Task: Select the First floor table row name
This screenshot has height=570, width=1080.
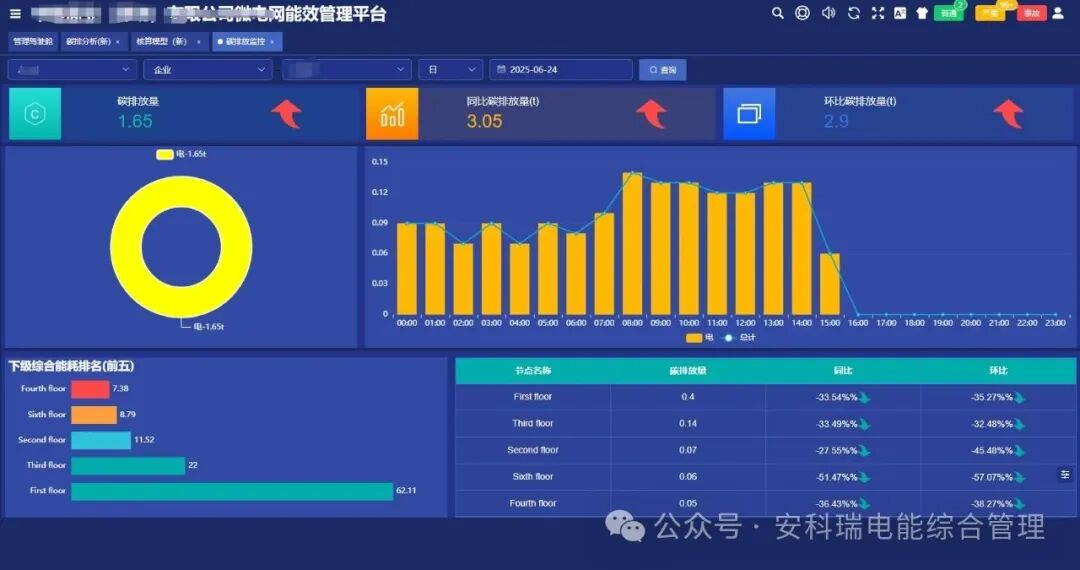Action: click(532, 397)
